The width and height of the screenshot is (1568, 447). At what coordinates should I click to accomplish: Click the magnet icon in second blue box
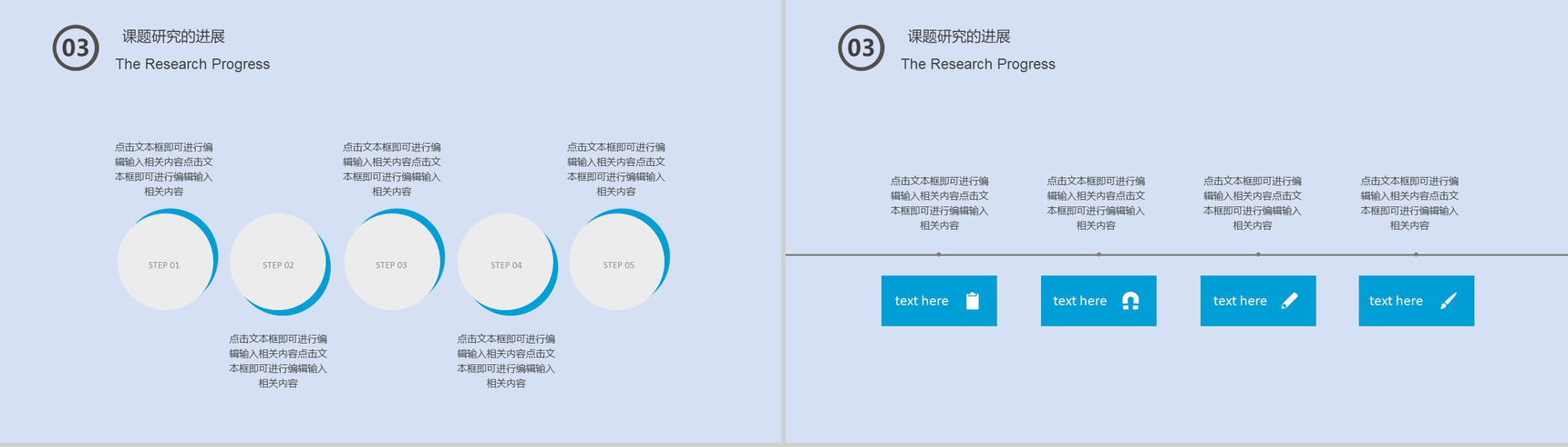[1130, 301]
